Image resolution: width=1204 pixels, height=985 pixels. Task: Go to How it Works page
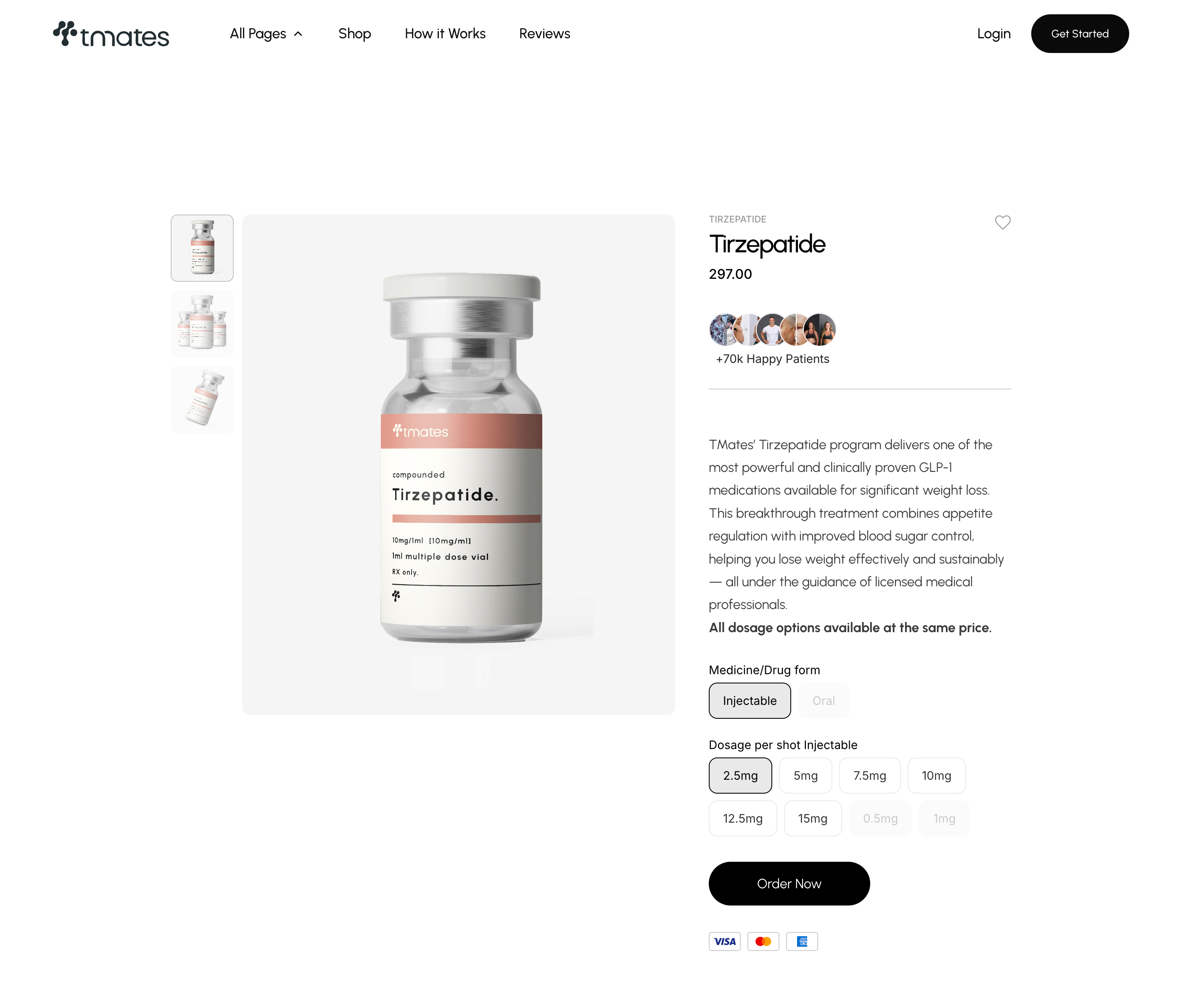click(x=445, y=34)
